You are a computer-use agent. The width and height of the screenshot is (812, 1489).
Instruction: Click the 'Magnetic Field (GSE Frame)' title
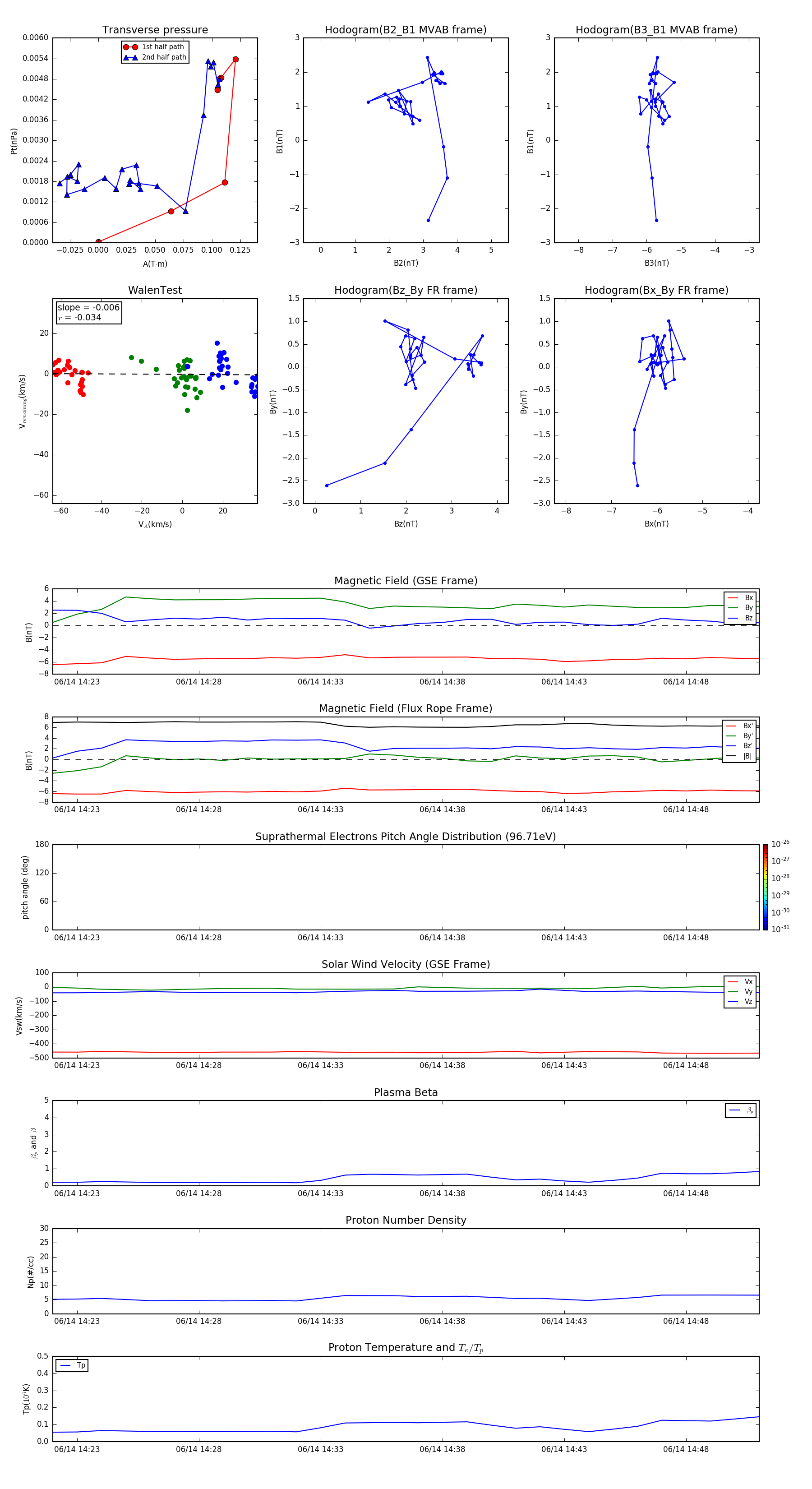pyautogui.click(x=406, y=581)
